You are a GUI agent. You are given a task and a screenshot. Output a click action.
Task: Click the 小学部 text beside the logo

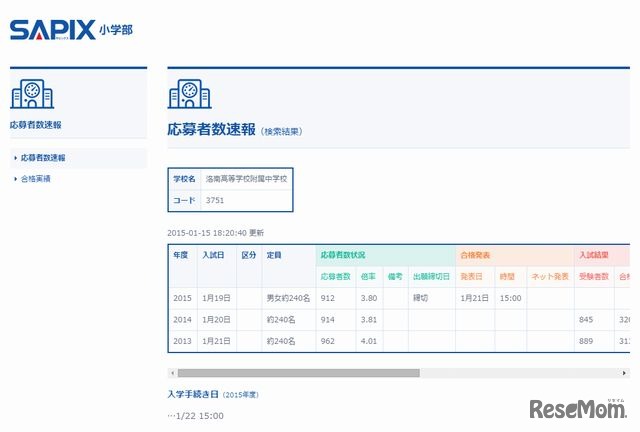pyautogui.click(x=115, y=30)
